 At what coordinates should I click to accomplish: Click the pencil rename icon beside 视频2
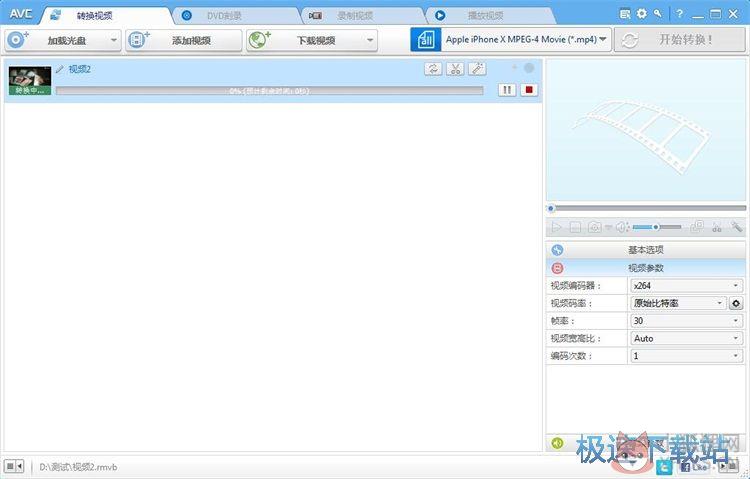point(59,69)
